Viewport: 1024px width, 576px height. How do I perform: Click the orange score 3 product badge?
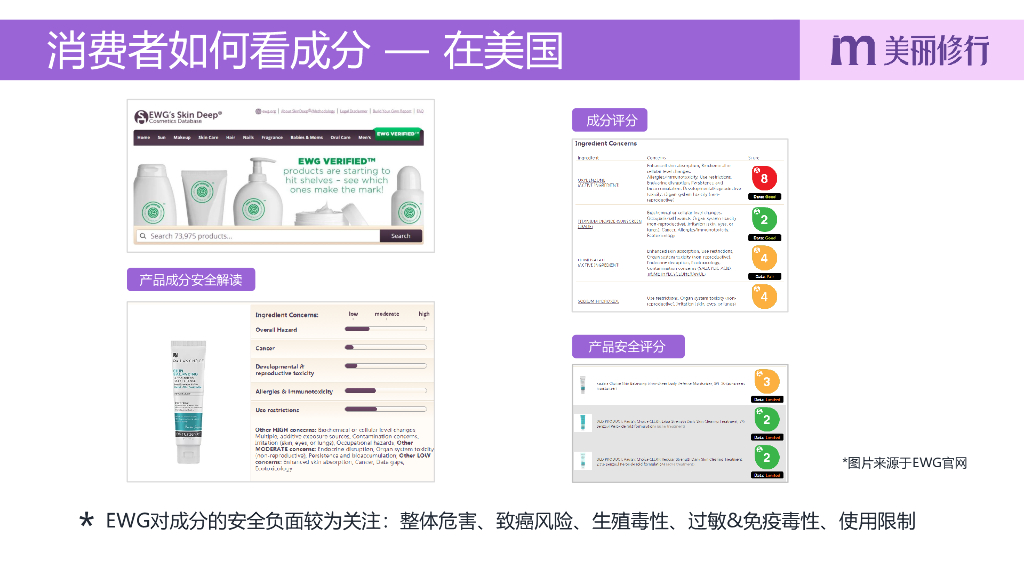click(x=767, y=381)
